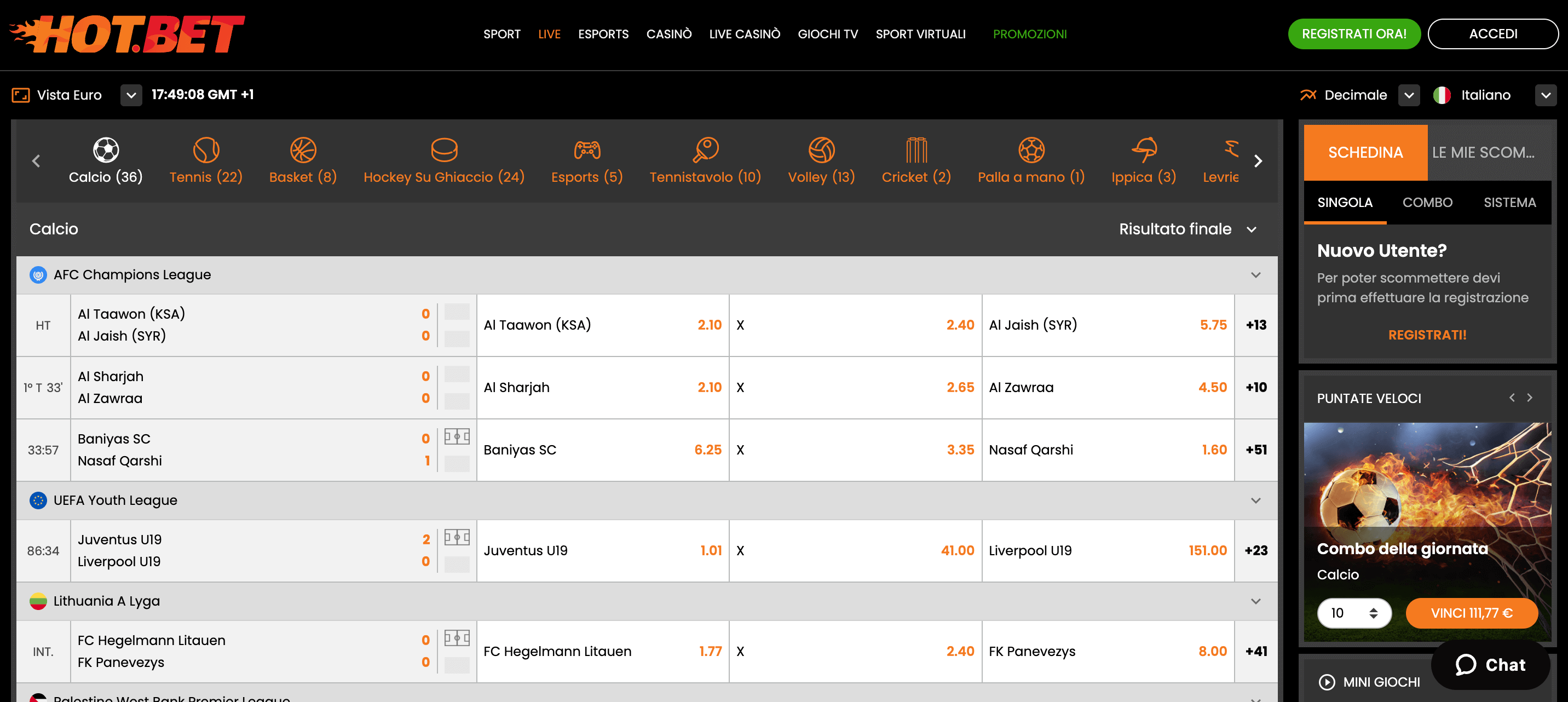Switch to the COMBO betting tab
Image resolution: width=1568 pixels, height=702 pixels.
(x=1427, y=202)
